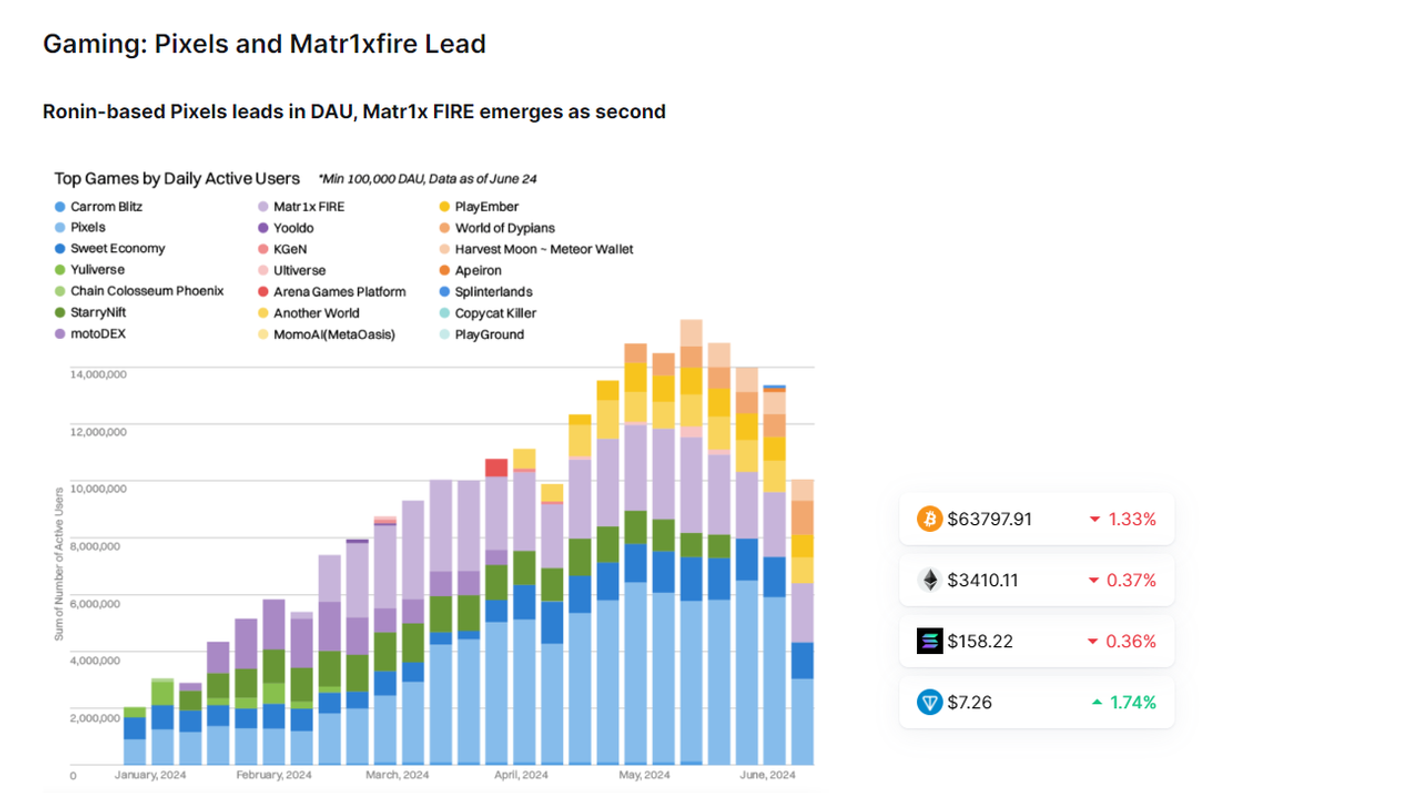Click the $3410.11 Ethereum price
Screen dimensions: 1420x793
(982, 580)
